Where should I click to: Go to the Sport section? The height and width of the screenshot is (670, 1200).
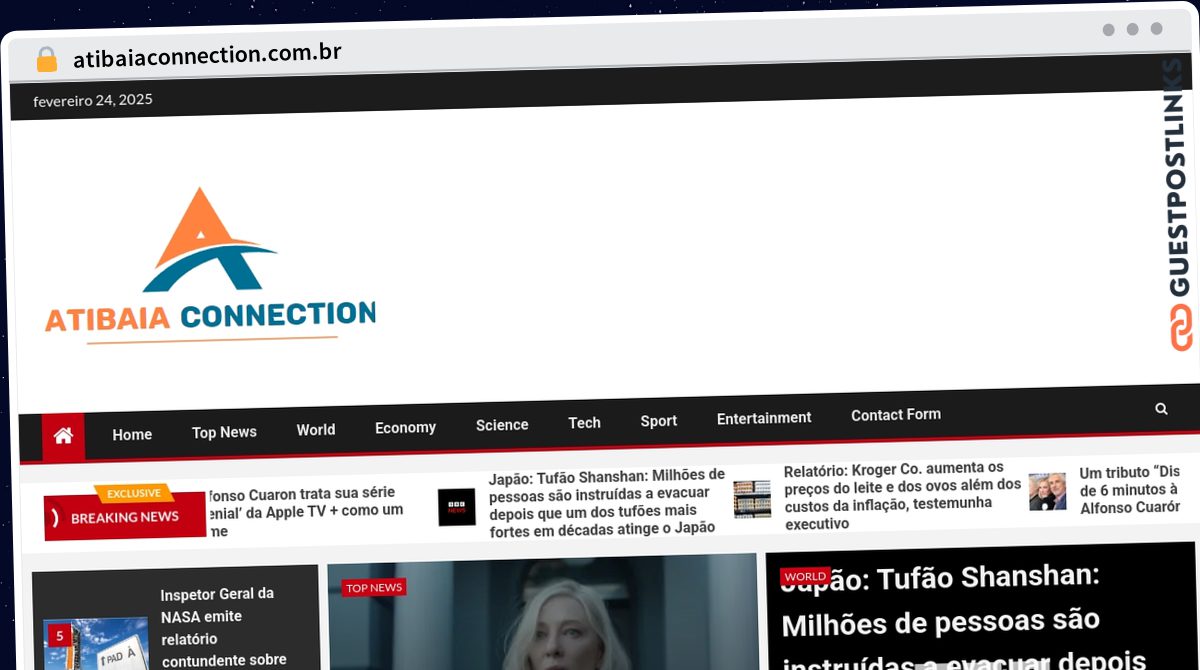[x=659, y=420]
